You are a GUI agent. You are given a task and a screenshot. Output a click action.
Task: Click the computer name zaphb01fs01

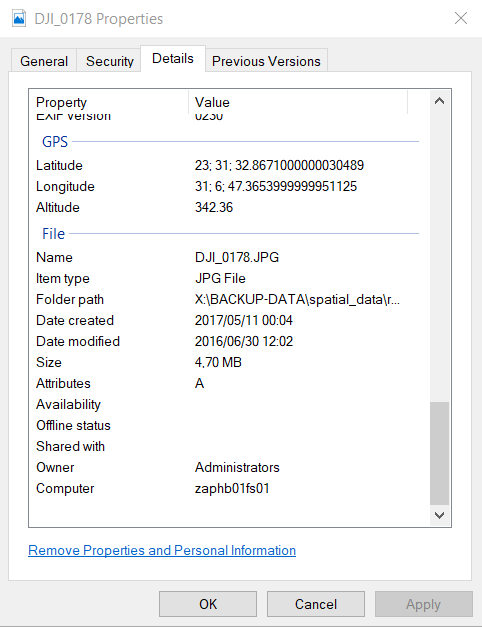coord(232,488)
